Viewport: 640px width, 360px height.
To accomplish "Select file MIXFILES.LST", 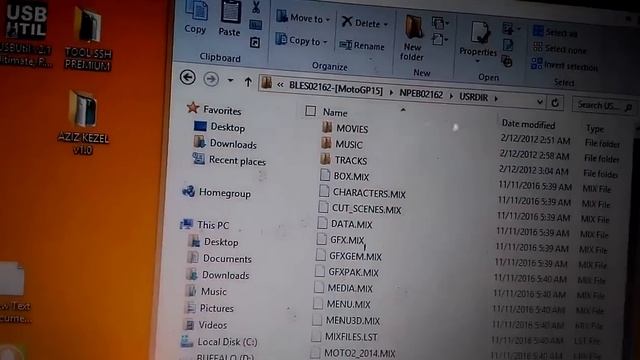I will (351, 337).
